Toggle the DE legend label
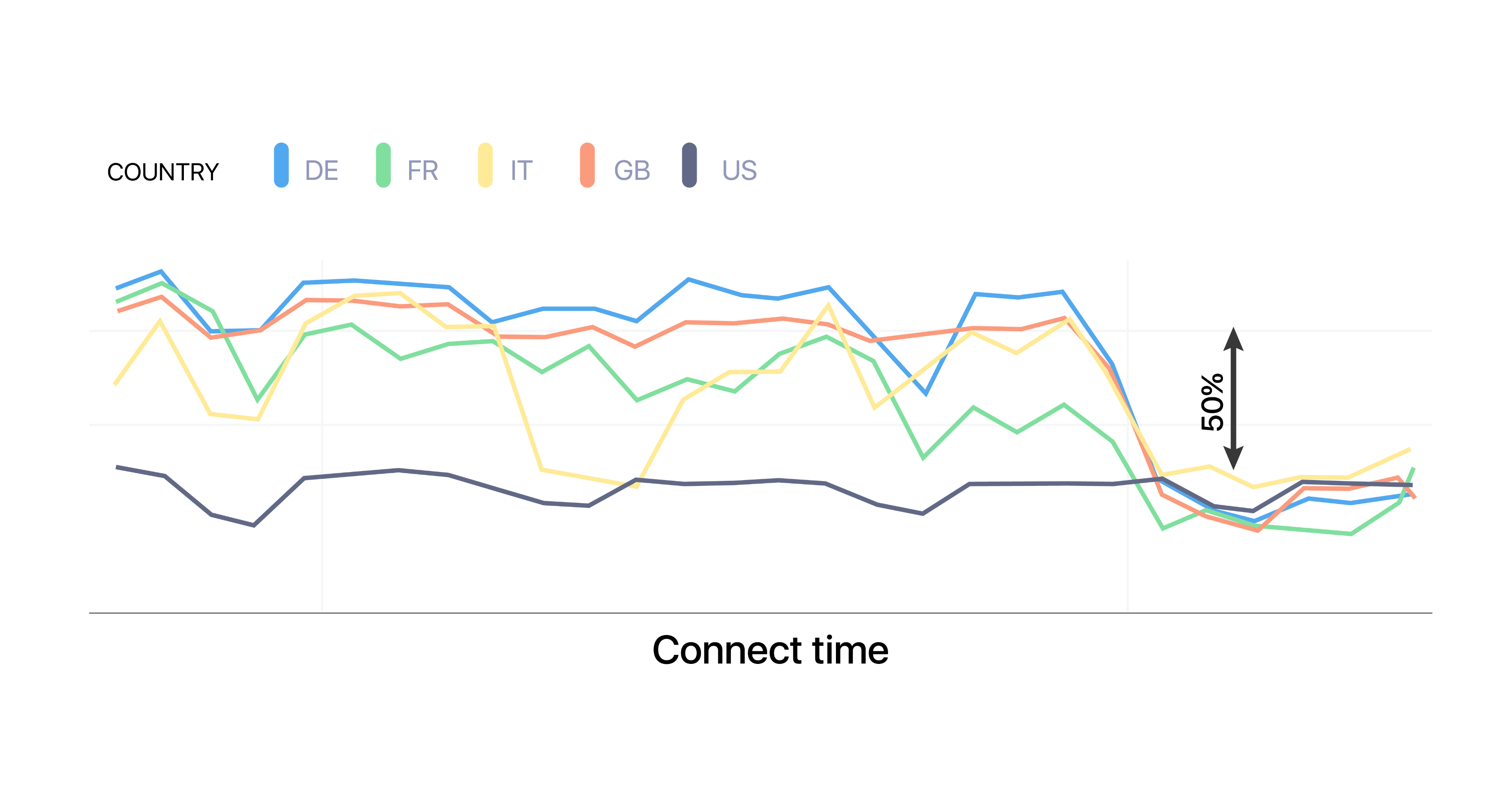The image size is (1512, 797). [x=322, y=171]
